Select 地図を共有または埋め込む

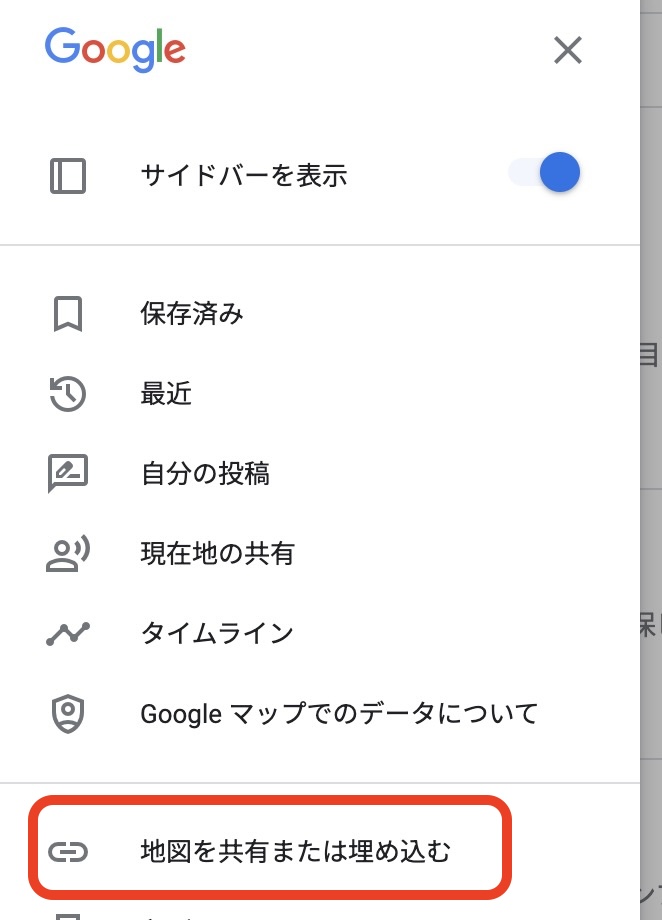click(x=296, y=852)
